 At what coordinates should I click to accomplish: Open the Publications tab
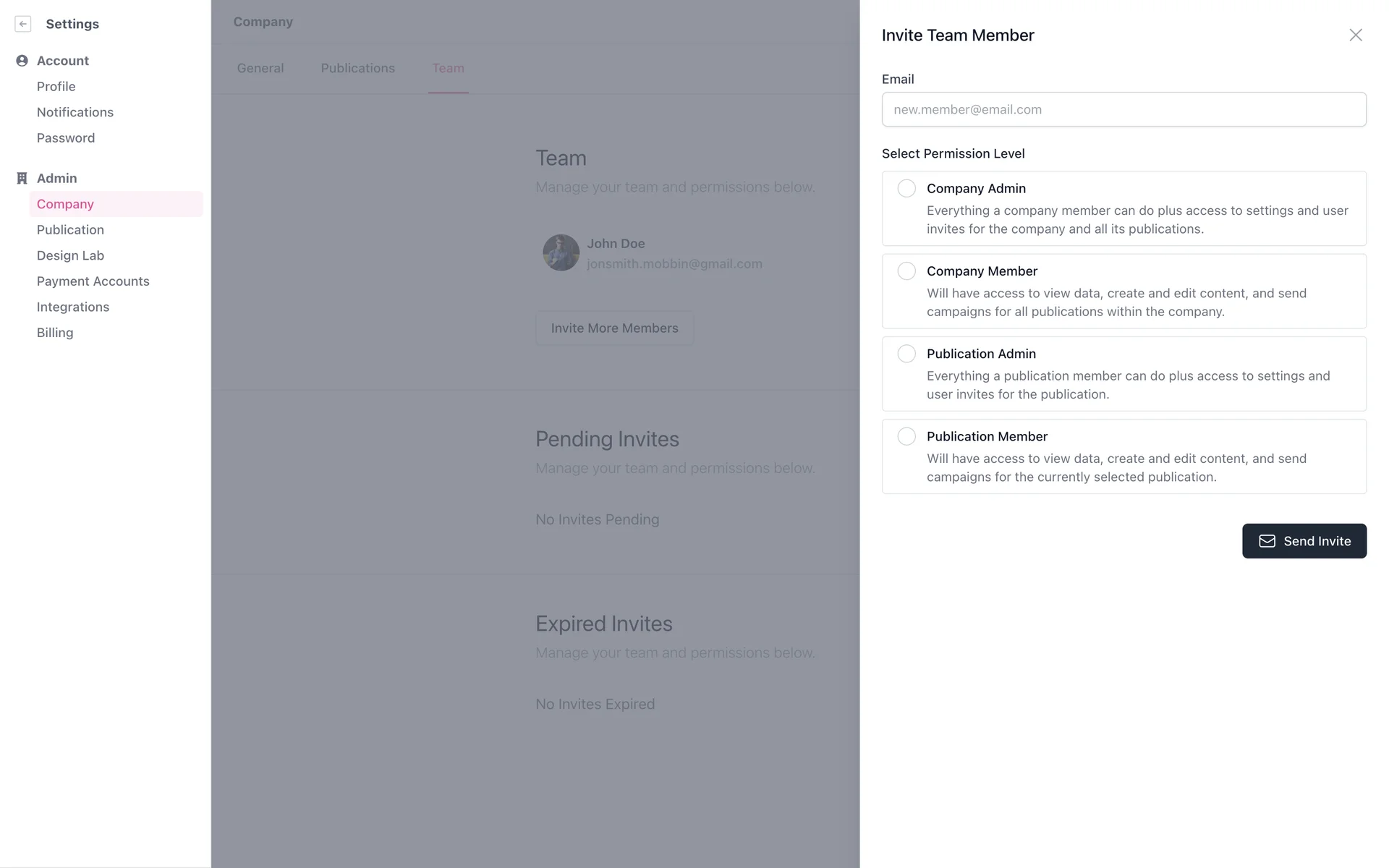point(357,68)
